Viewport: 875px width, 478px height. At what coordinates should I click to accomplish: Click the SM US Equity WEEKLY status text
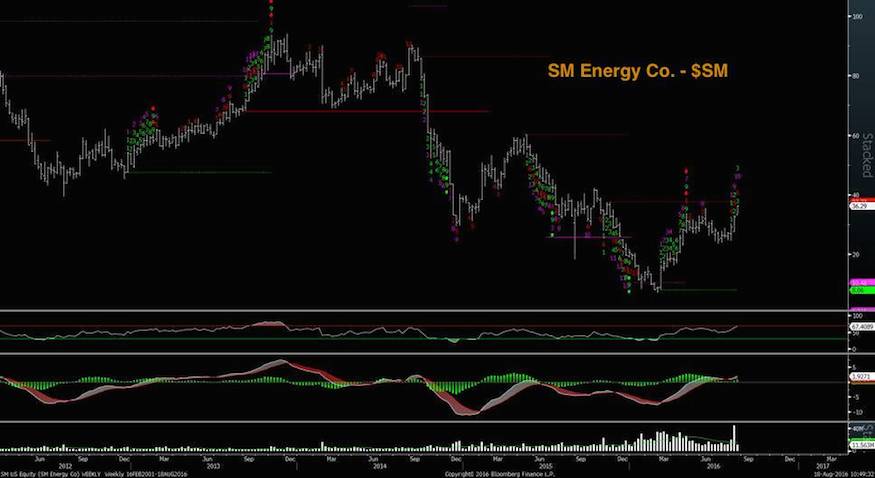point(94,474)
